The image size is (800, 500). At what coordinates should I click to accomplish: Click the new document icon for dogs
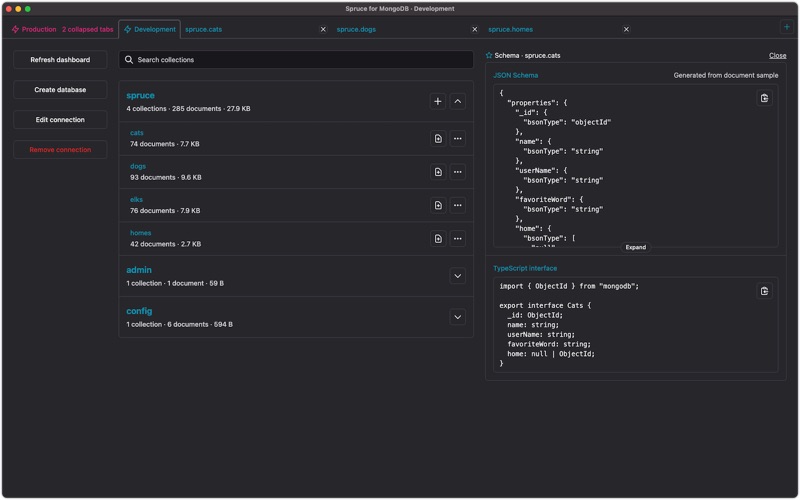pyautogui.click(x=438, y=172)
